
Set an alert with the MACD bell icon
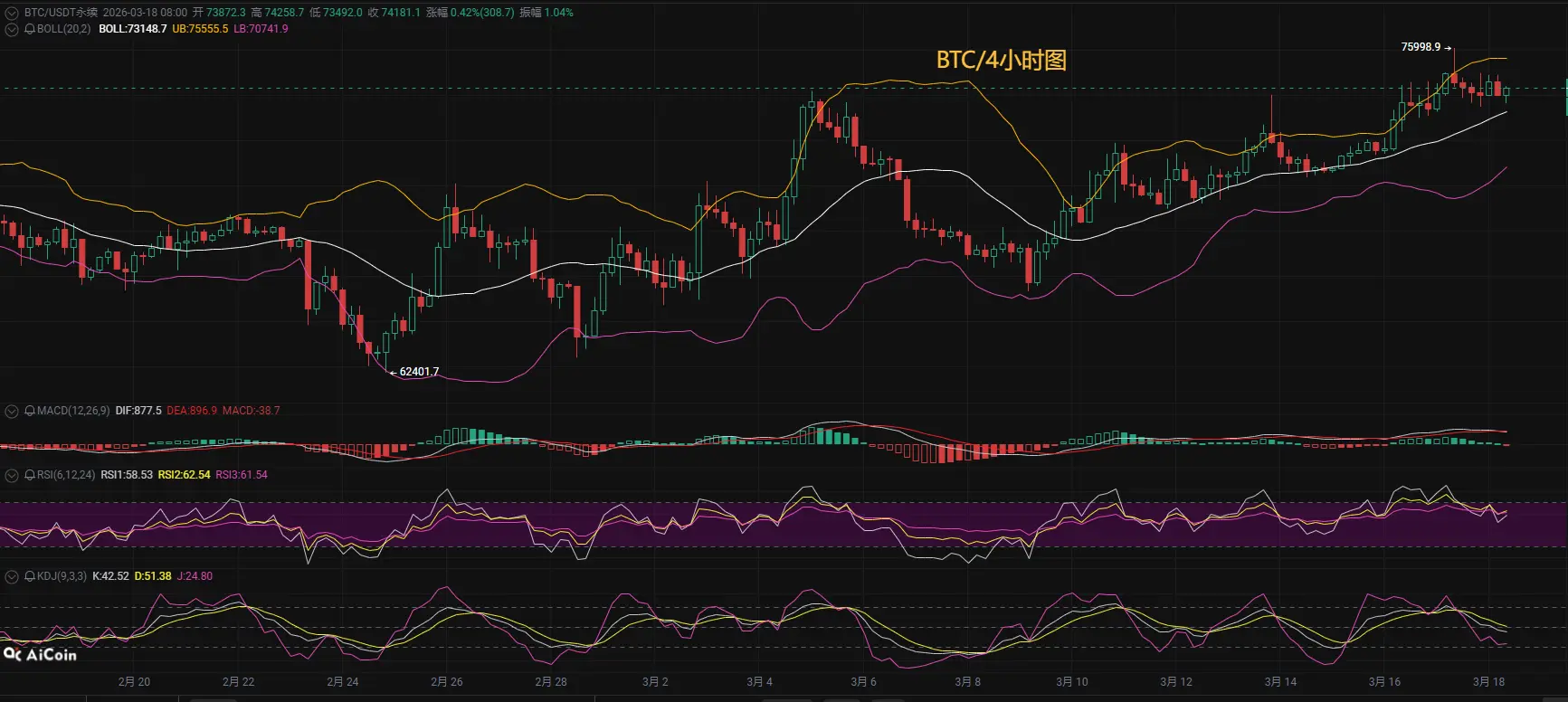point(30,411)
